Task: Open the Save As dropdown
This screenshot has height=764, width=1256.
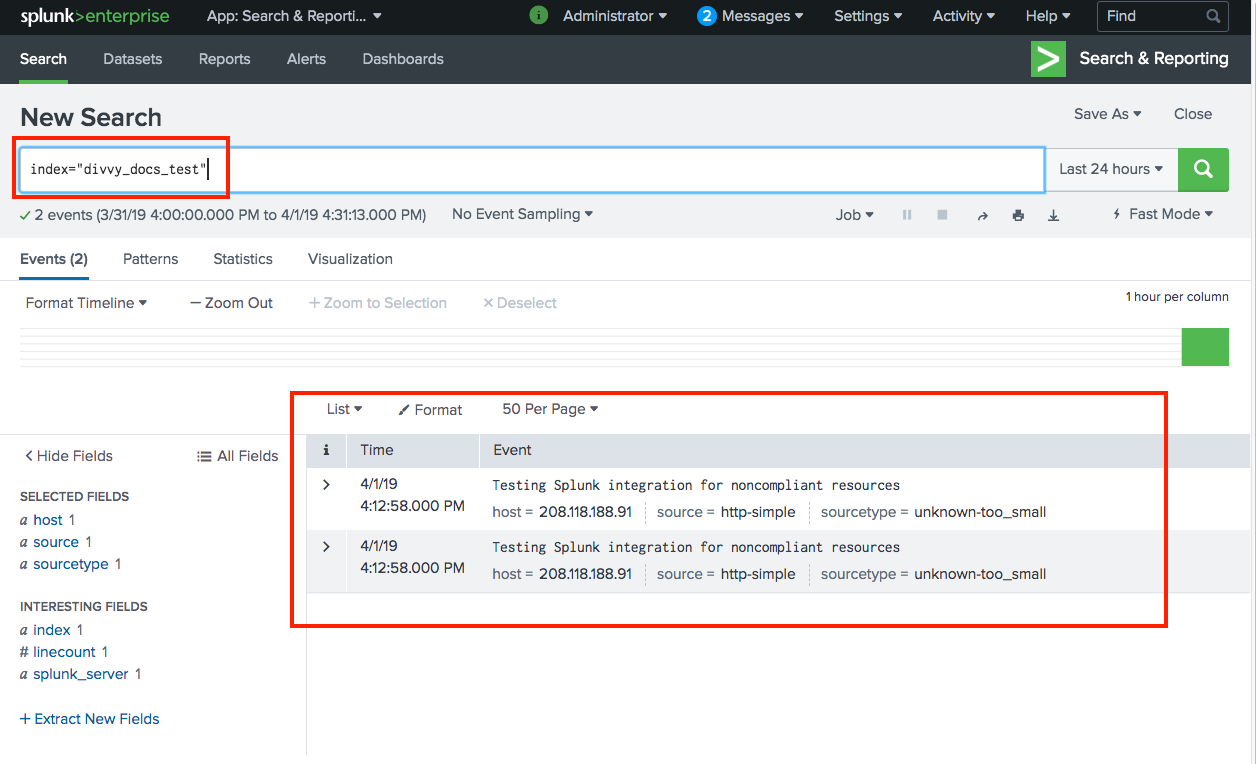Action: tap(1108, 114)
